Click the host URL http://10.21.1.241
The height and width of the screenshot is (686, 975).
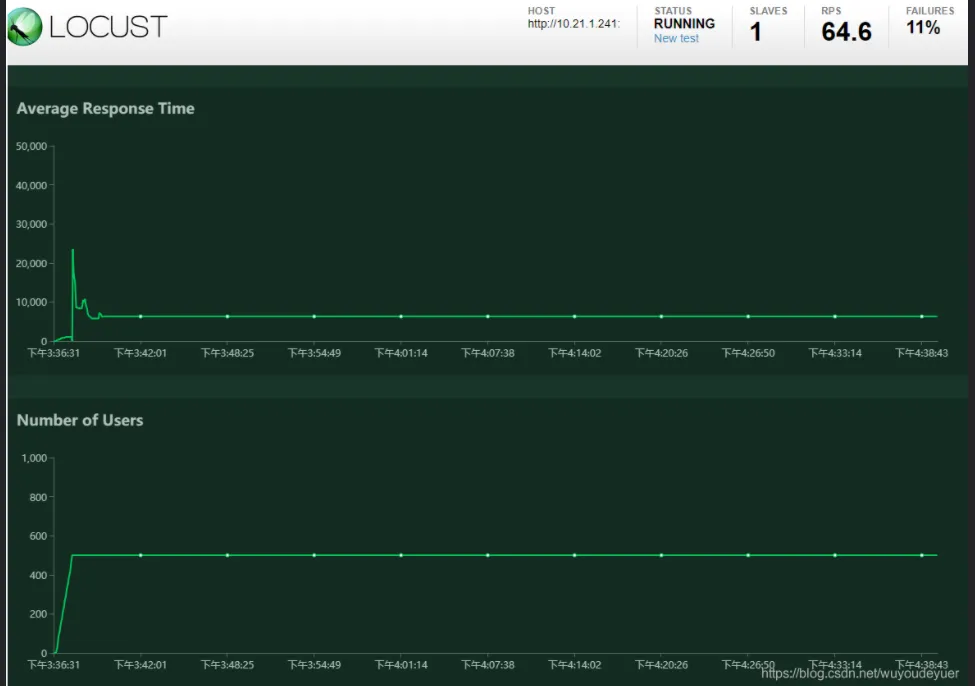pyautogui.click(x=573, y=24)
